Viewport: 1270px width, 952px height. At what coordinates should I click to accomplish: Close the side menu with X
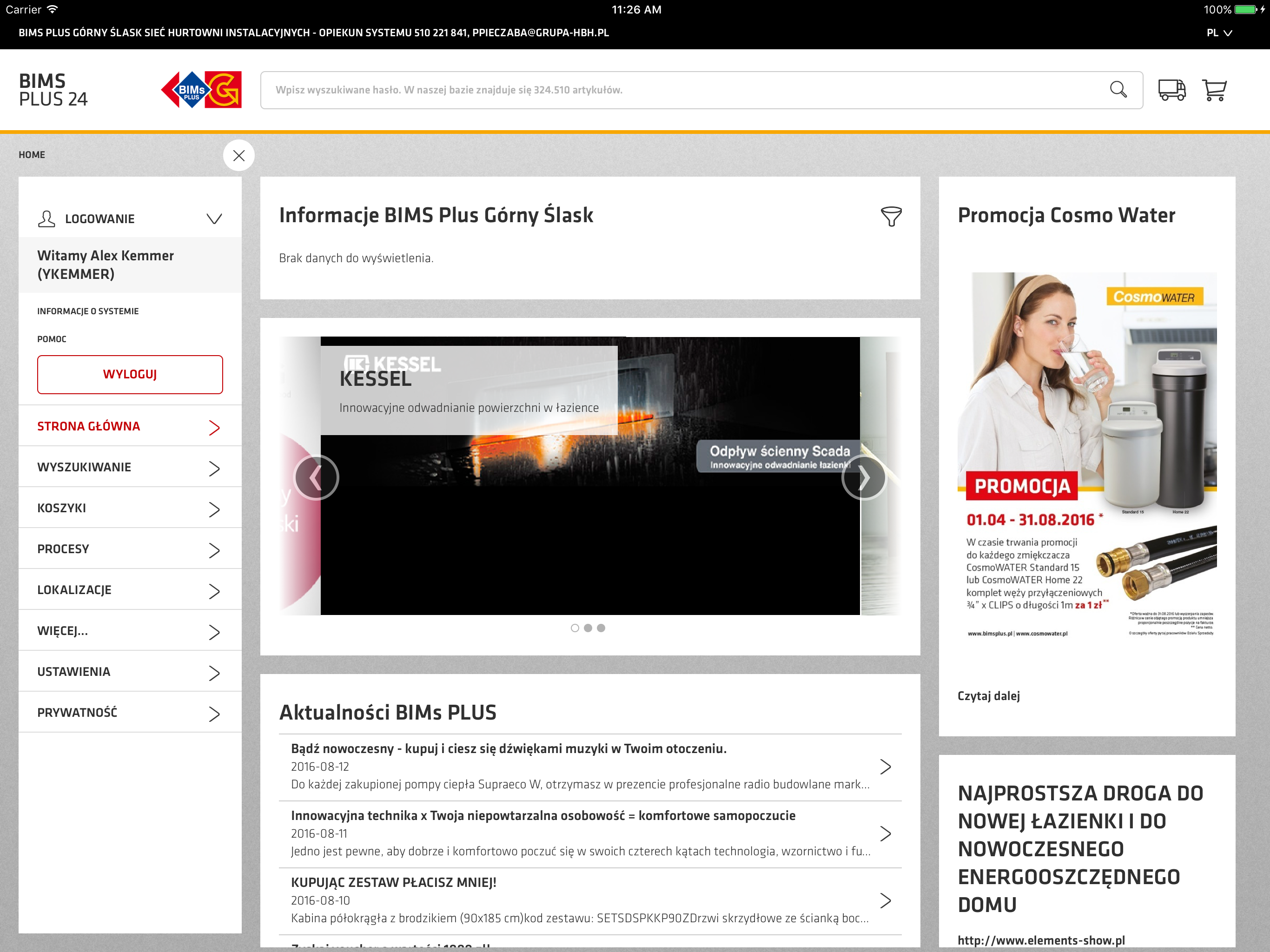tap(239, 156)
